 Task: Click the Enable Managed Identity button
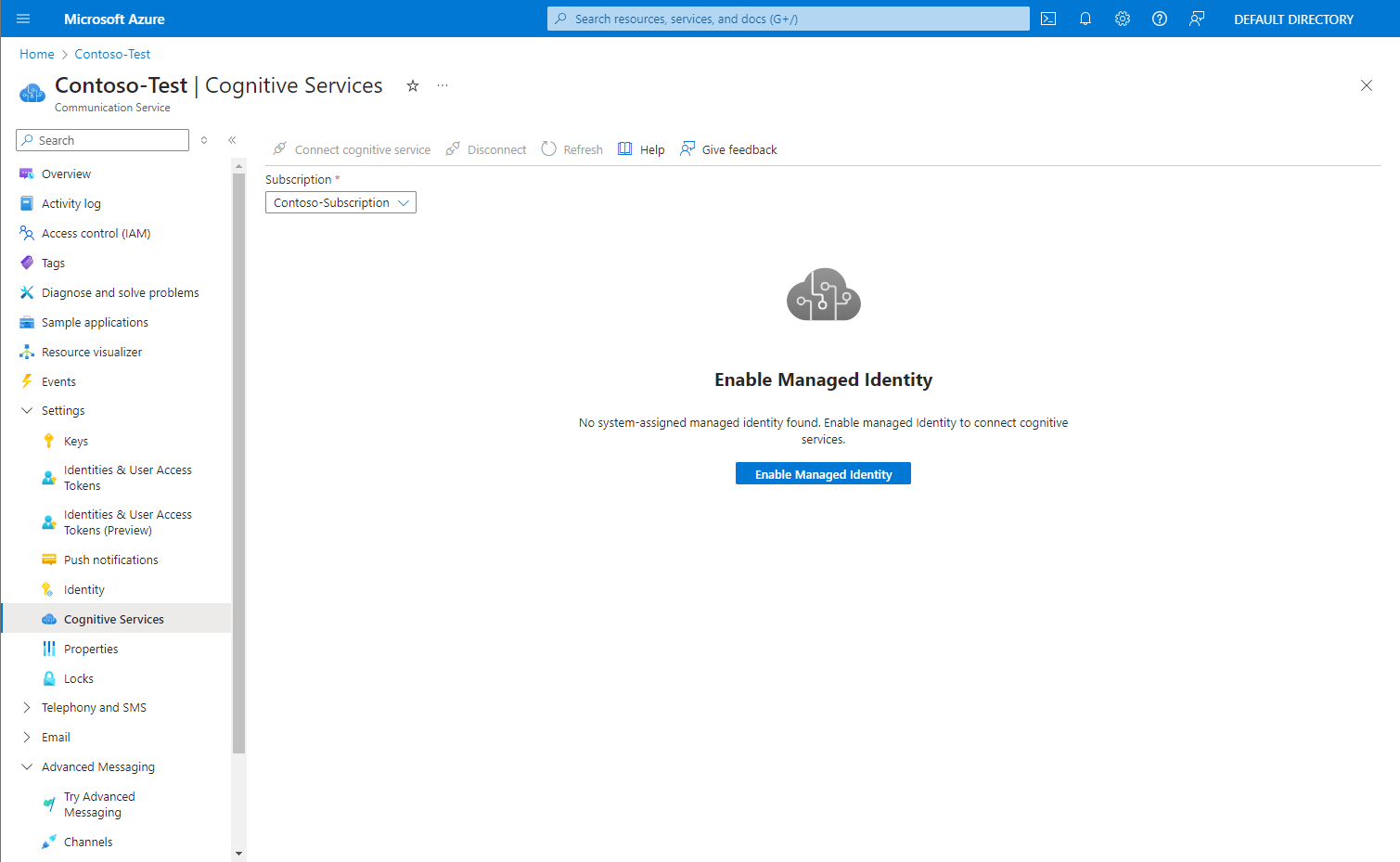point(823,474)
